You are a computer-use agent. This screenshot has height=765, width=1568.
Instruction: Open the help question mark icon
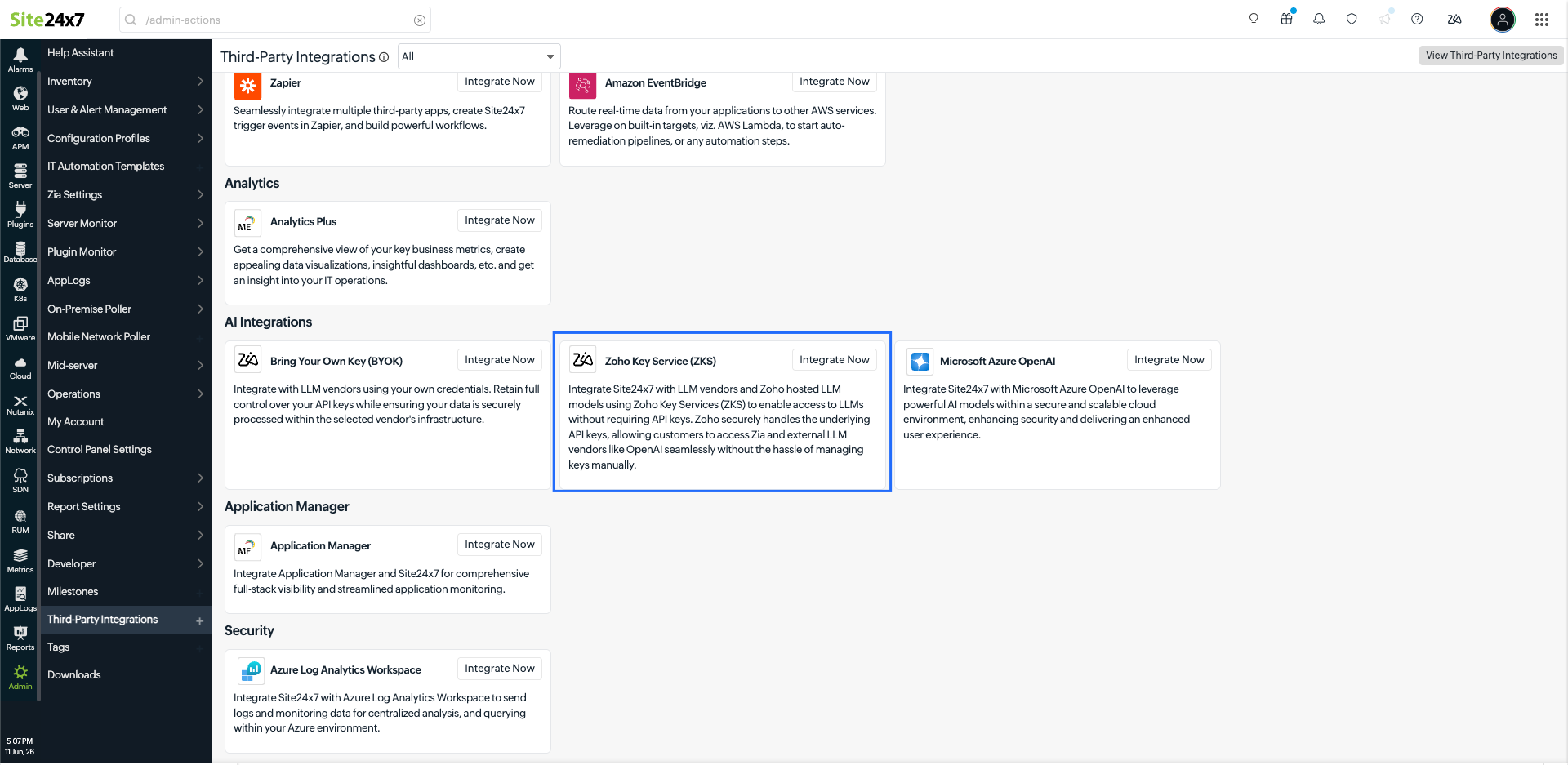tap(1417, 19)
